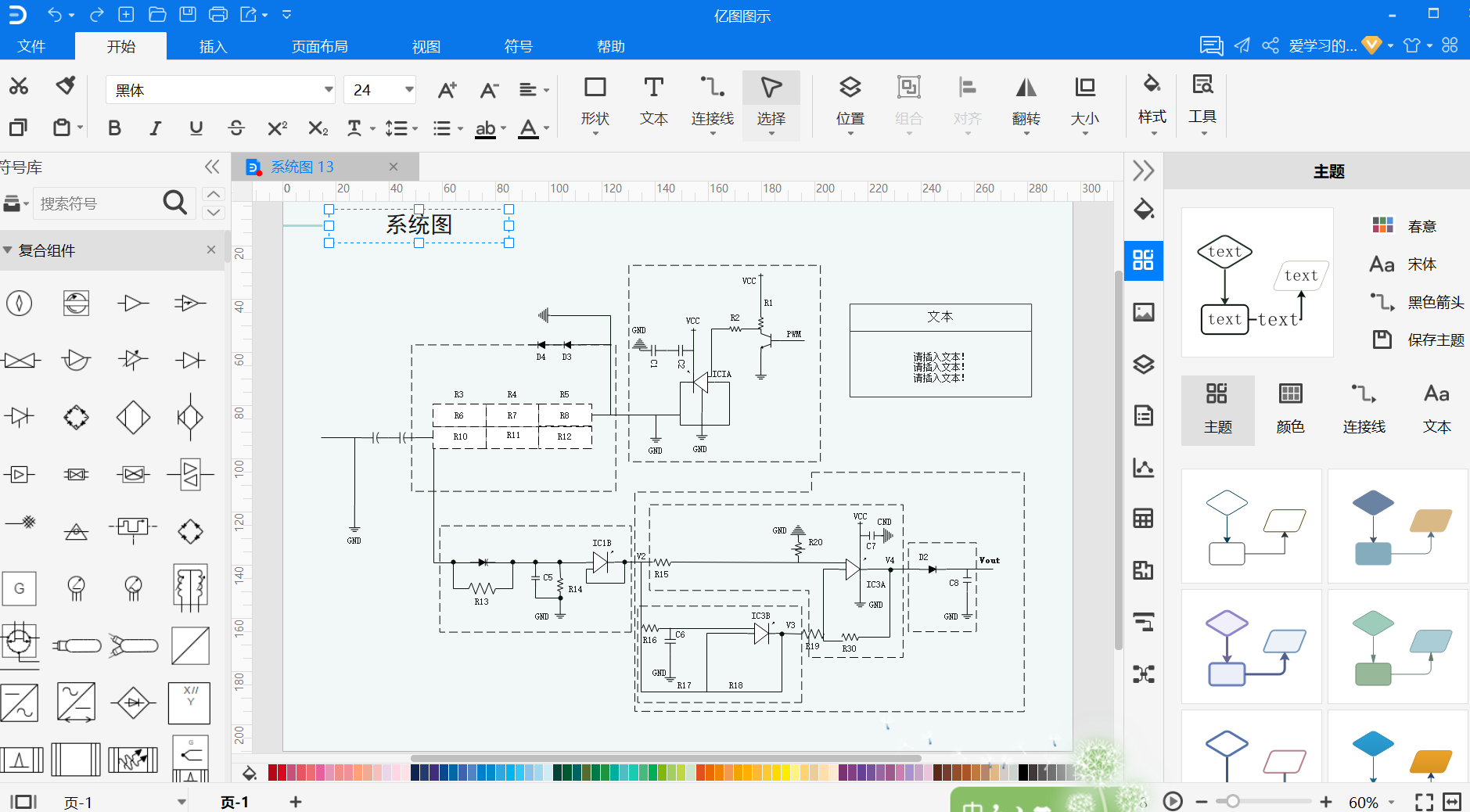The width and height of the screenshot is (1470, 812).
Task: Toggle Superscript formatting
Action: (x=277, y=128)
